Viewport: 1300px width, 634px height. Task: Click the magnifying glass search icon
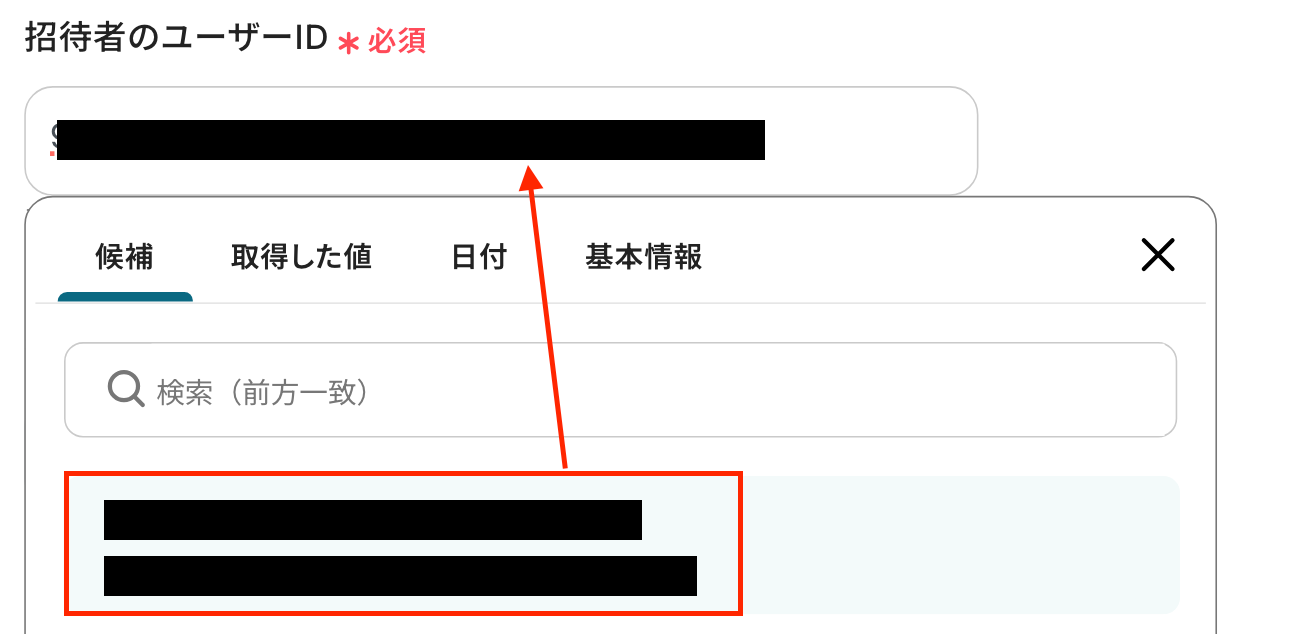click(127, 388)
